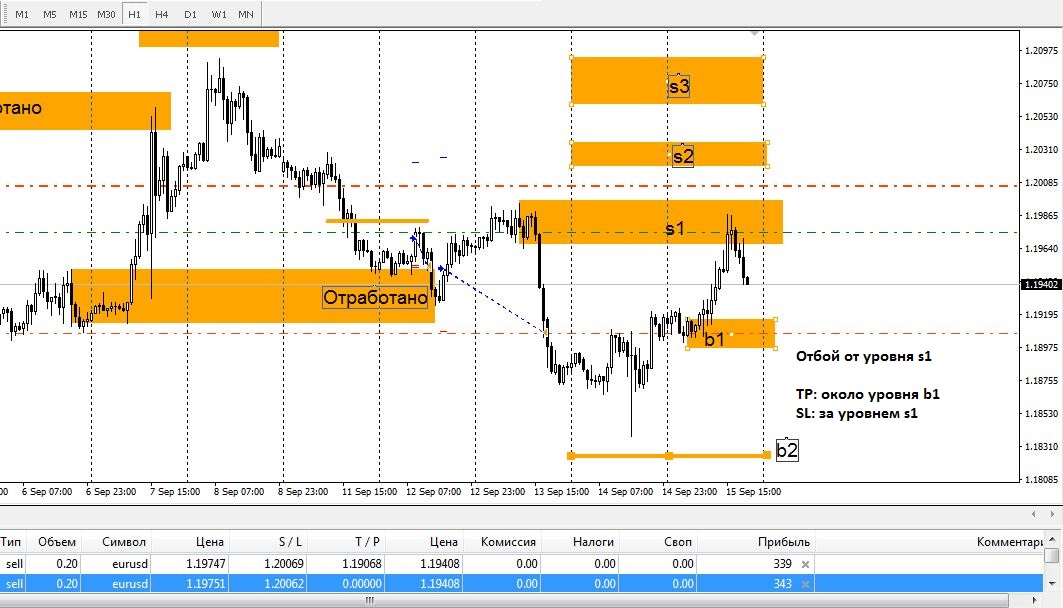This screenshot has width=1063, height=608.
Task: Sort trades by Тип column header
Action: pyautogui.click(x=11, y=542)
